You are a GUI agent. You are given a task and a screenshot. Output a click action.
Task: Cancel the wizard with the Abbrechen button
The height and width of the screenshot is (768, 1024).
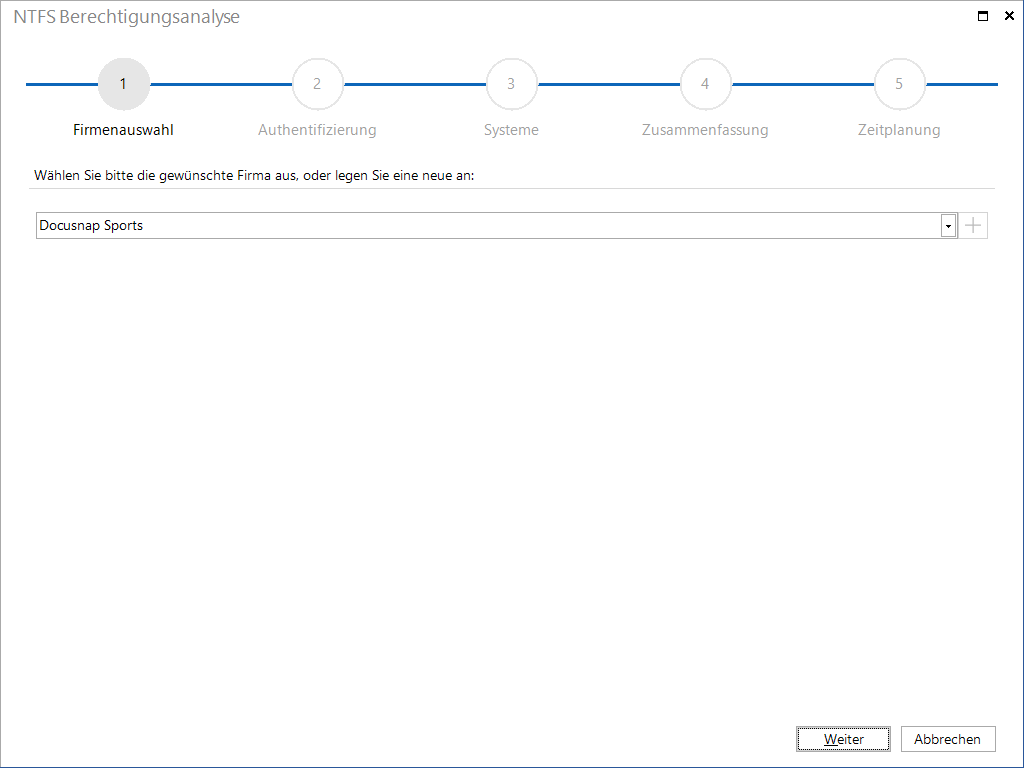(948, 739)
